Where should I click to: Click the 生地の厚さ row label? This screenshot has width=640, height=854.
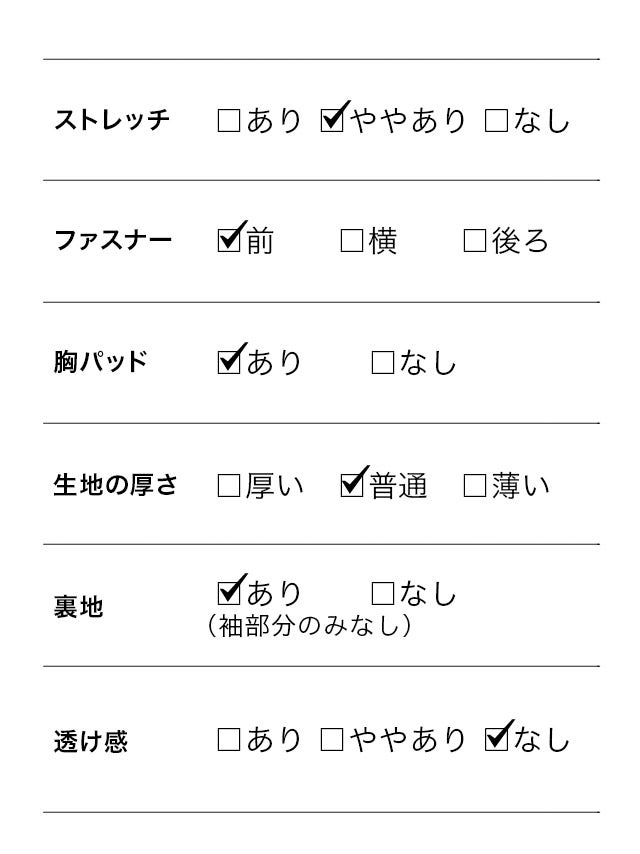click(115, 487)
